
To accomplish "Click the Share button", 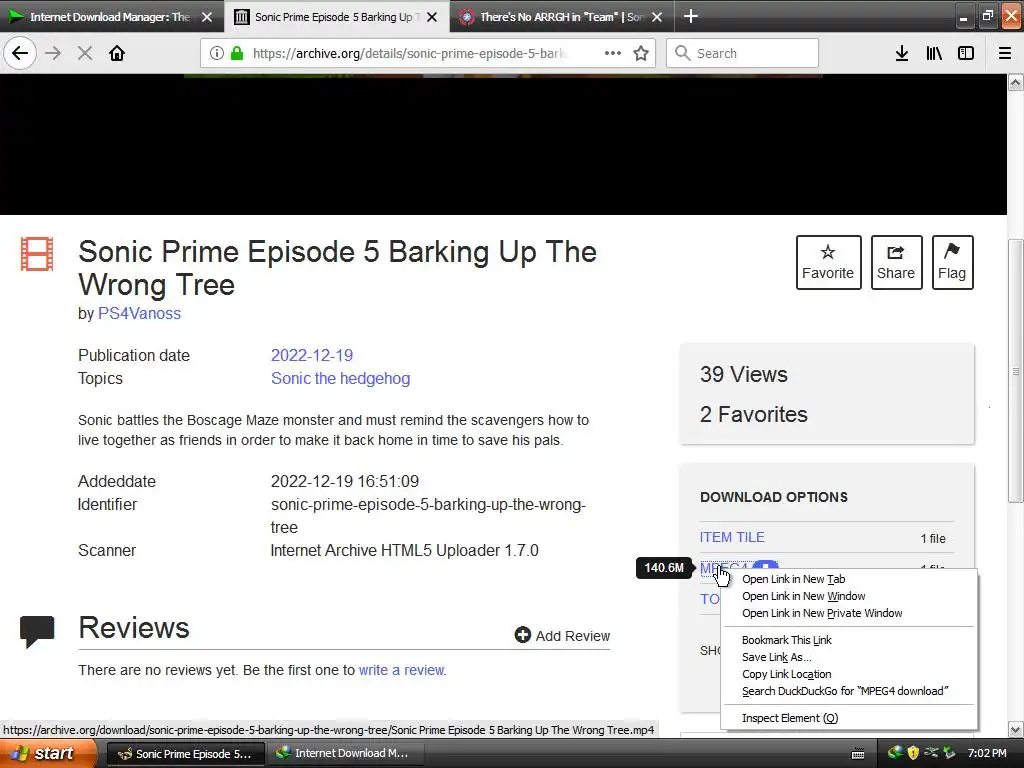I will click(896, 262).
